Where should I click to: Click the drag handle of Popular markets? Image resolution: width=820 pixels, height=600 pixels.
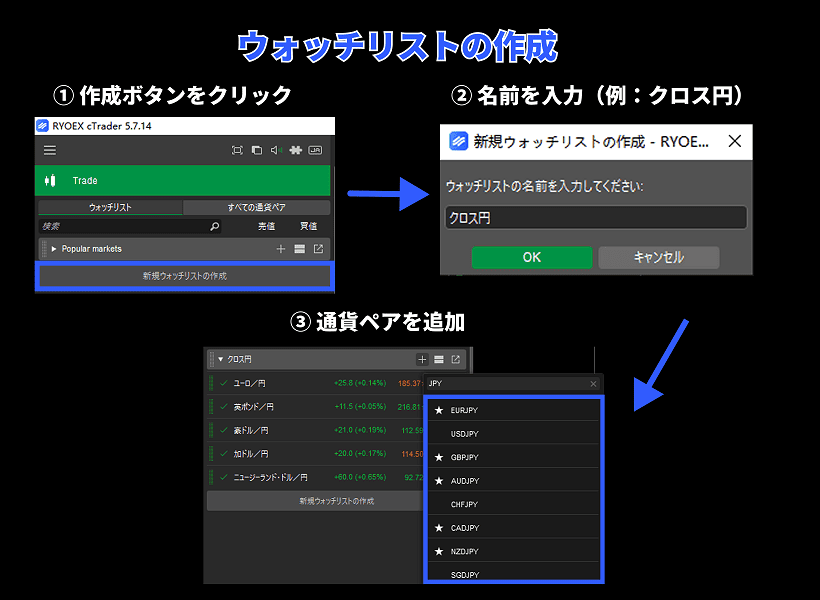[44, 249]
